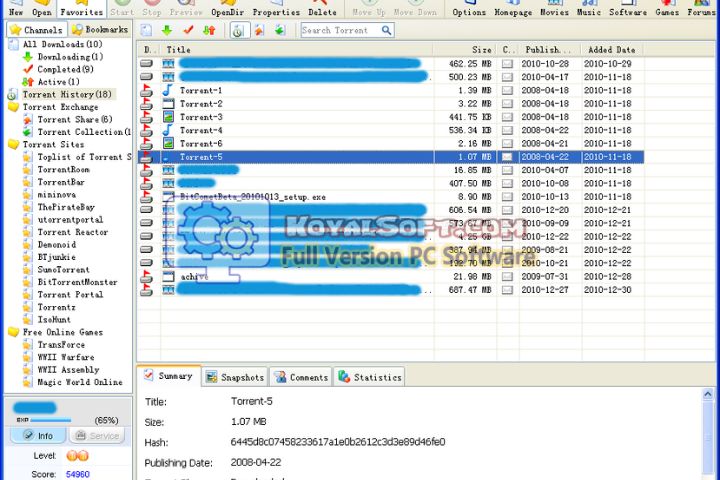Screen dimensions: 720x480
Task: Sort by the Title column header
Action: pos(297,50)
